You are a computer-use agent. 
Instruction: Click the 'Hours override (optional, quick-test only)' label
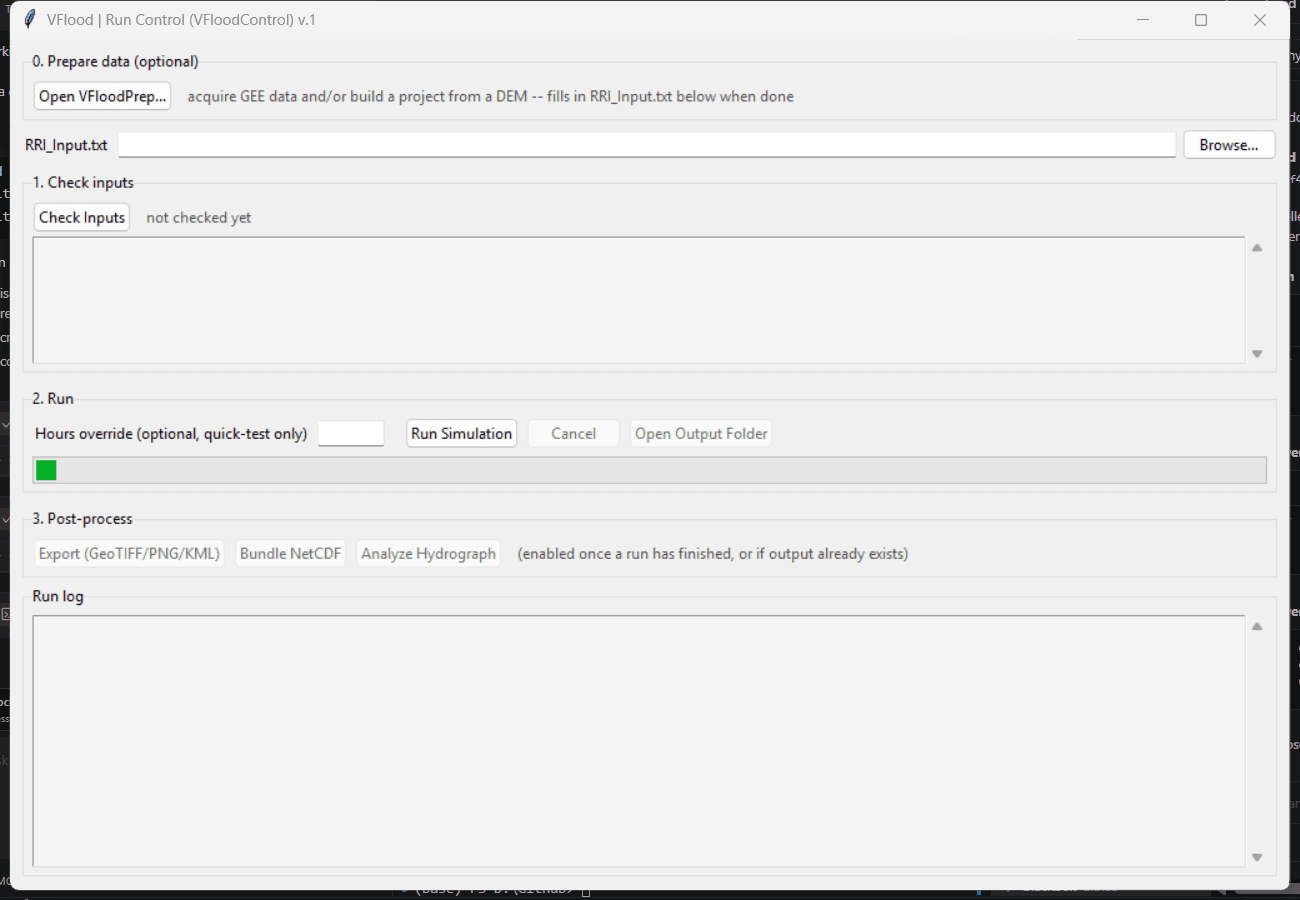click(171, 434)
